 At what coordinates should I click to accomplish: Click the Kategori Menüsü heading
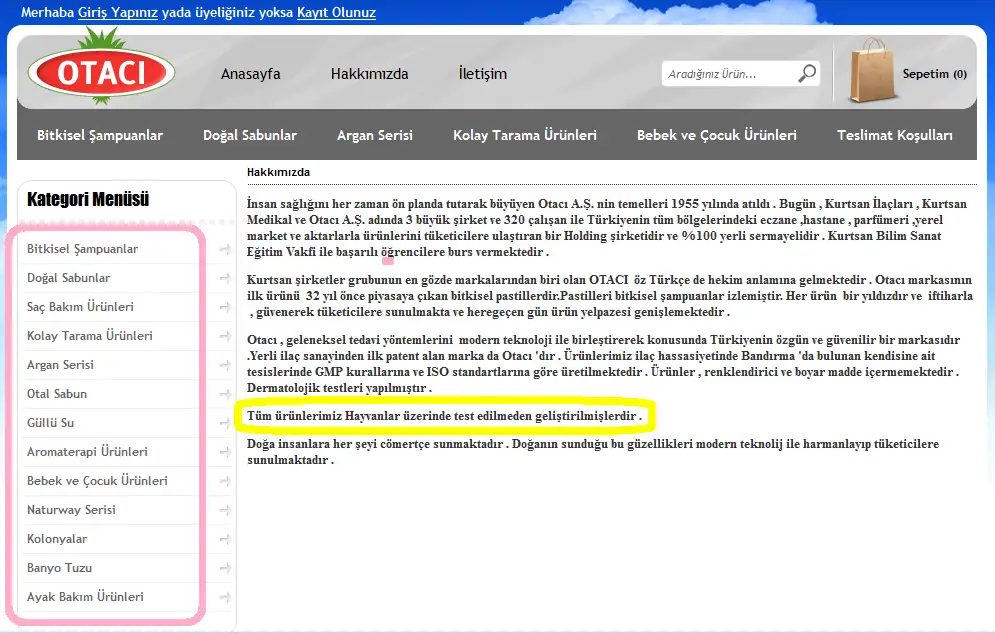(88, 200)
